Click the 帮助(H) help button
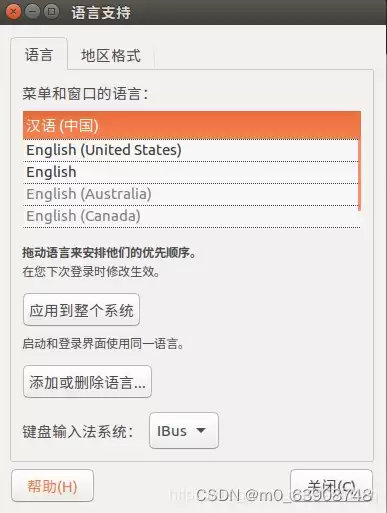The height and width of the screenshot is (513, 387). pyautogui.click(x=52, y=486)
